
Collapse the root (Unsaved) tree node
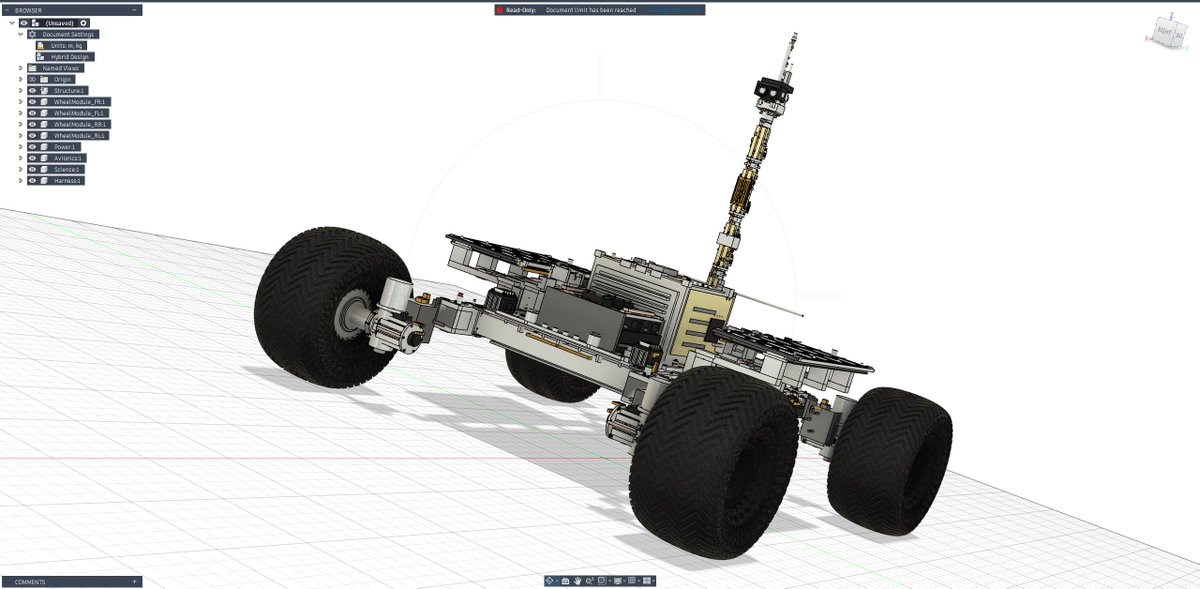coord(12,23)
